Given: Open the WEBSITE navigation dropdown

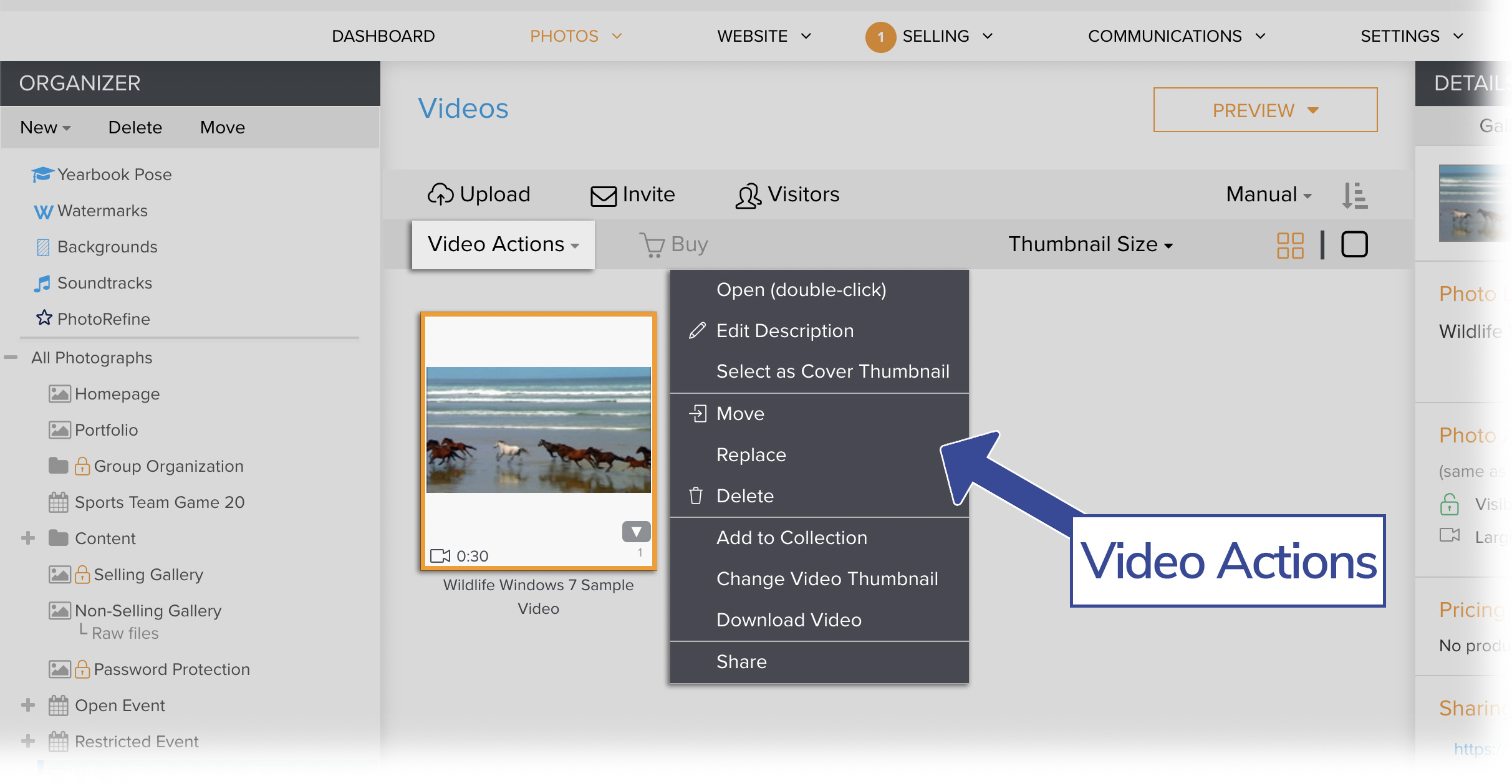Looking at the screenshot, I should [x=764, y=36].
